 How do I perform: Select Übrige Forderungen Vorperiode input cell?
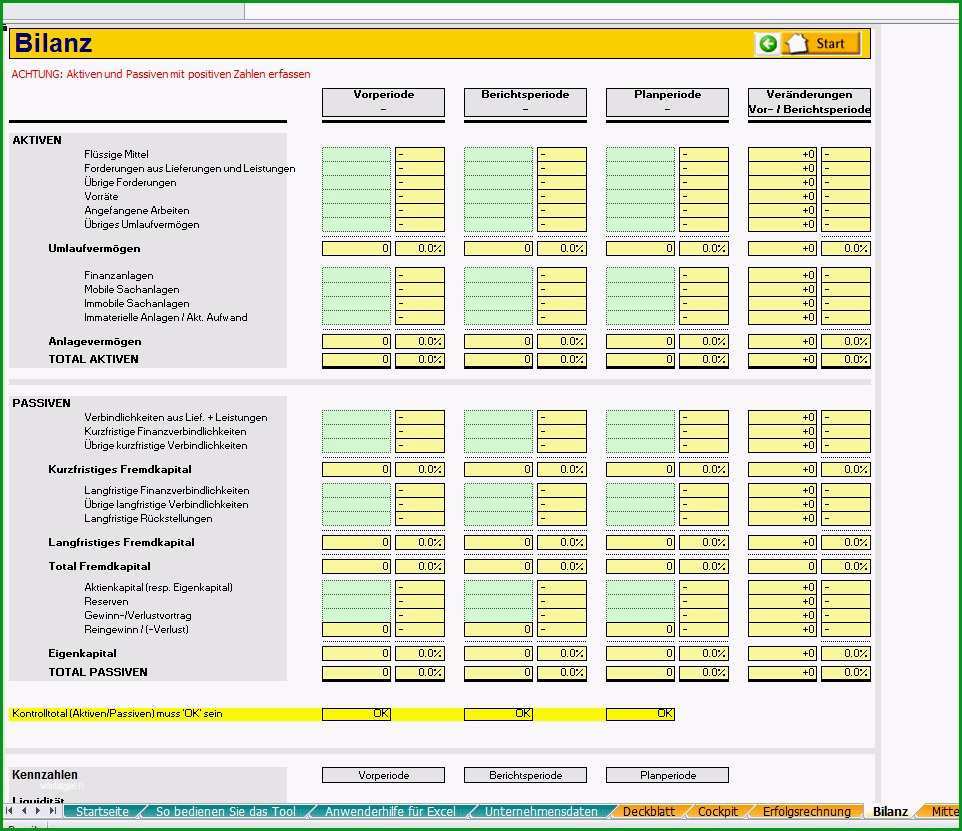click(356, 182)
